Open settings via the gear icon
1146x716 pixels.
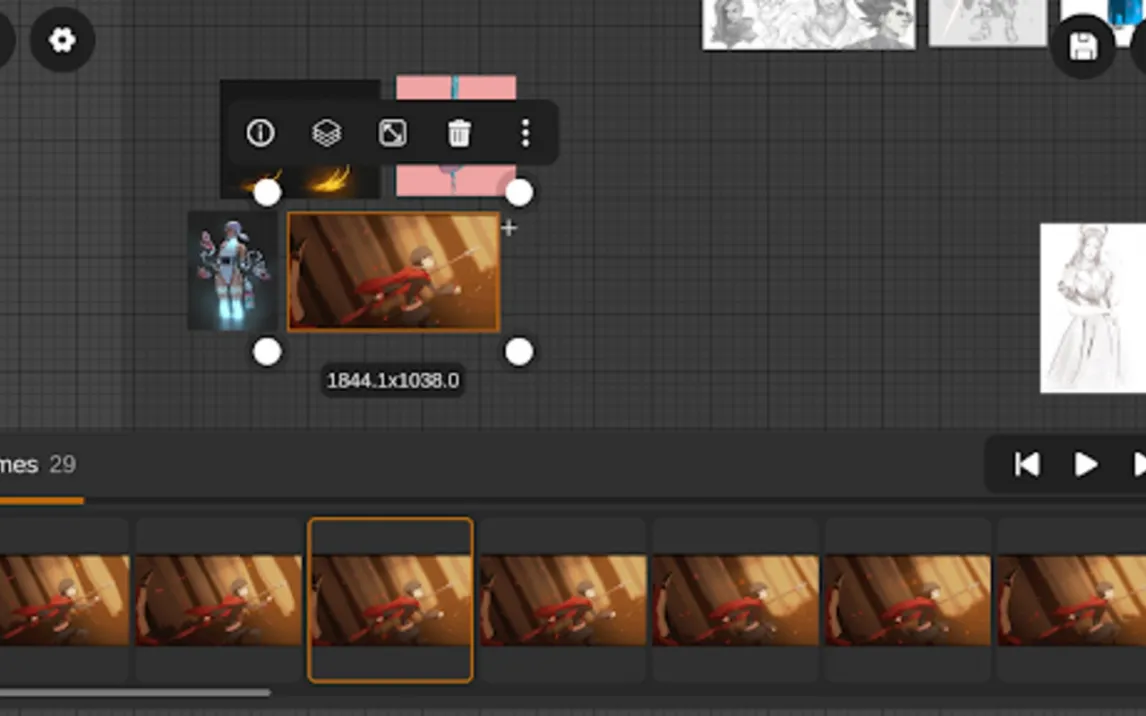pos(62,40)
